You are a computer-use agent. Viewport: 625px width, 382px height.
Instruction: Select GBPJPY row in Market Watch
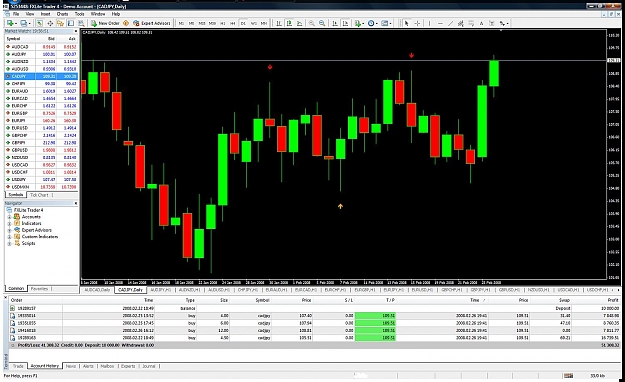(x=41, y=143)
